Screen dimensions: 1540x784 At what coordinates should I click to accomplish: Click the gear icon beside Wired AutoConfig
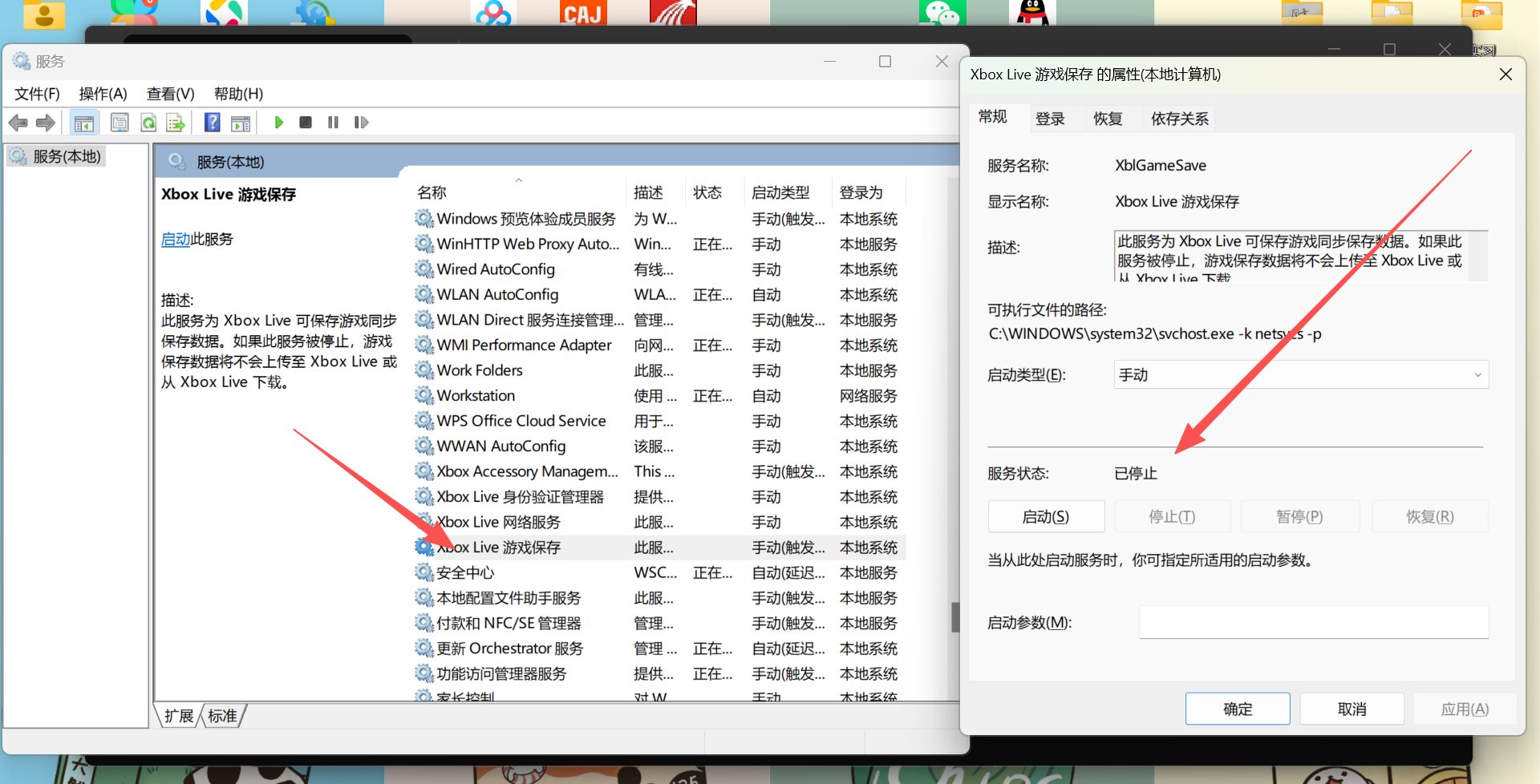pyautogui.click(x=424, y=269)
